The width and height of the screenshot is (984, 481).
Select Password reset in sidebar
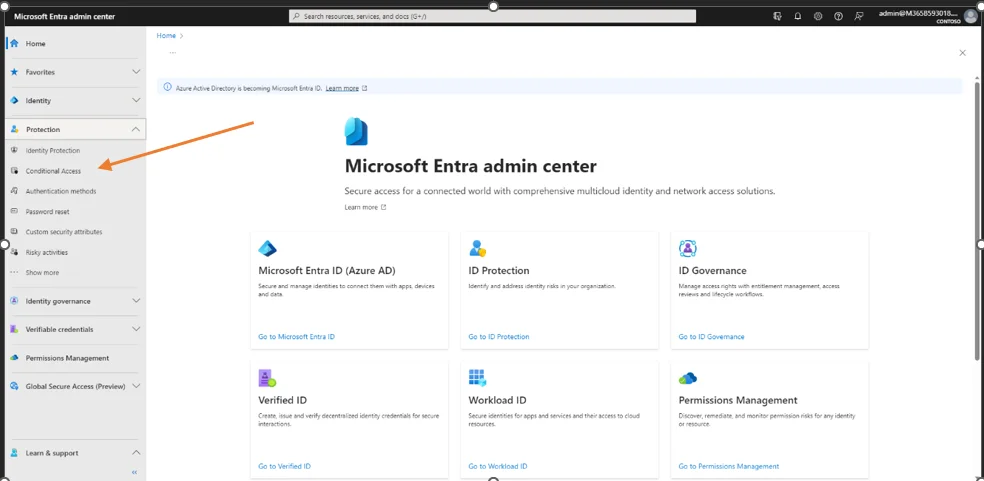(47, 212)
